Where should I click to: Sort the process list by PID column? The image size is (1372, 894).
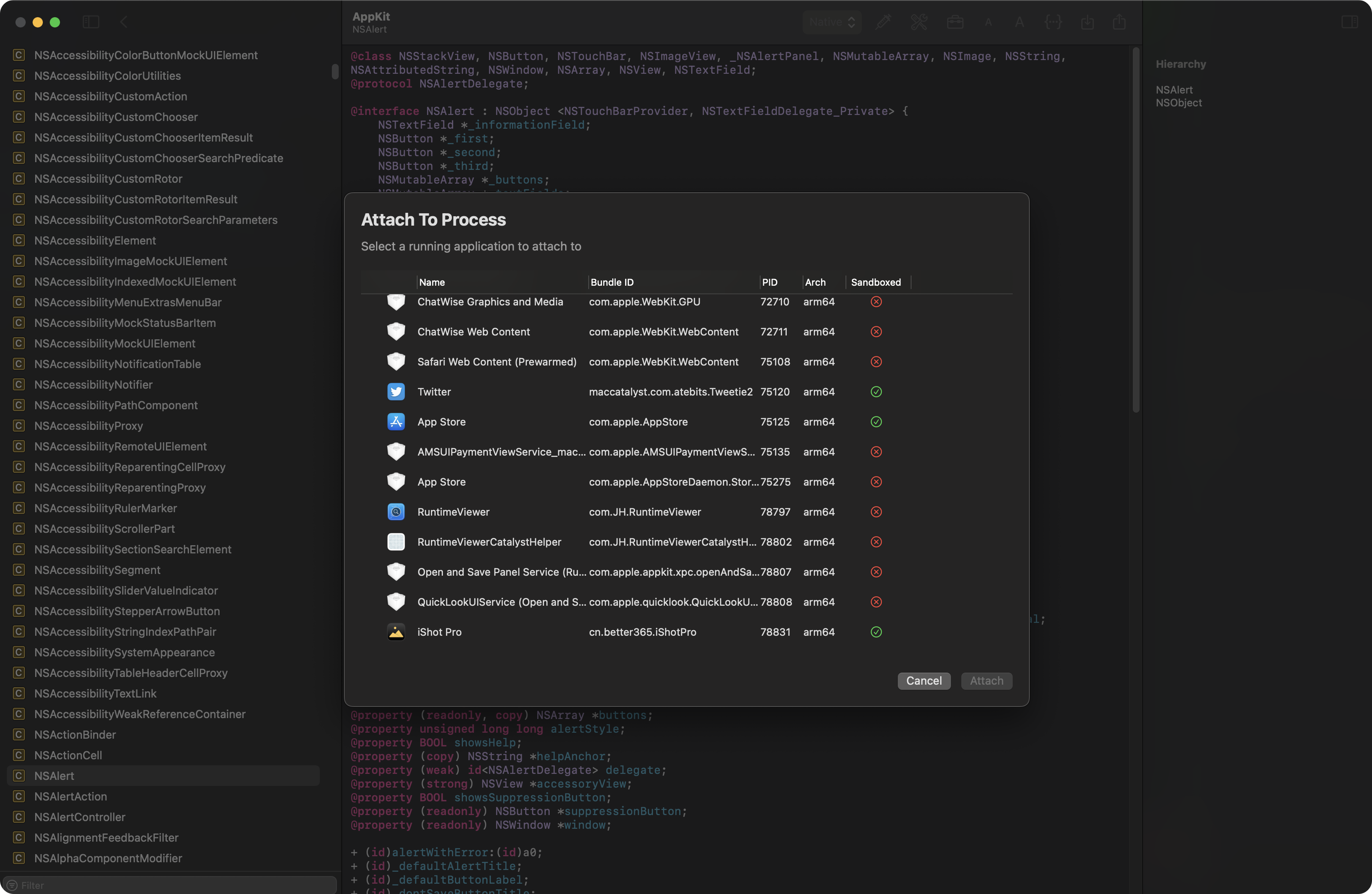[770, 282]
